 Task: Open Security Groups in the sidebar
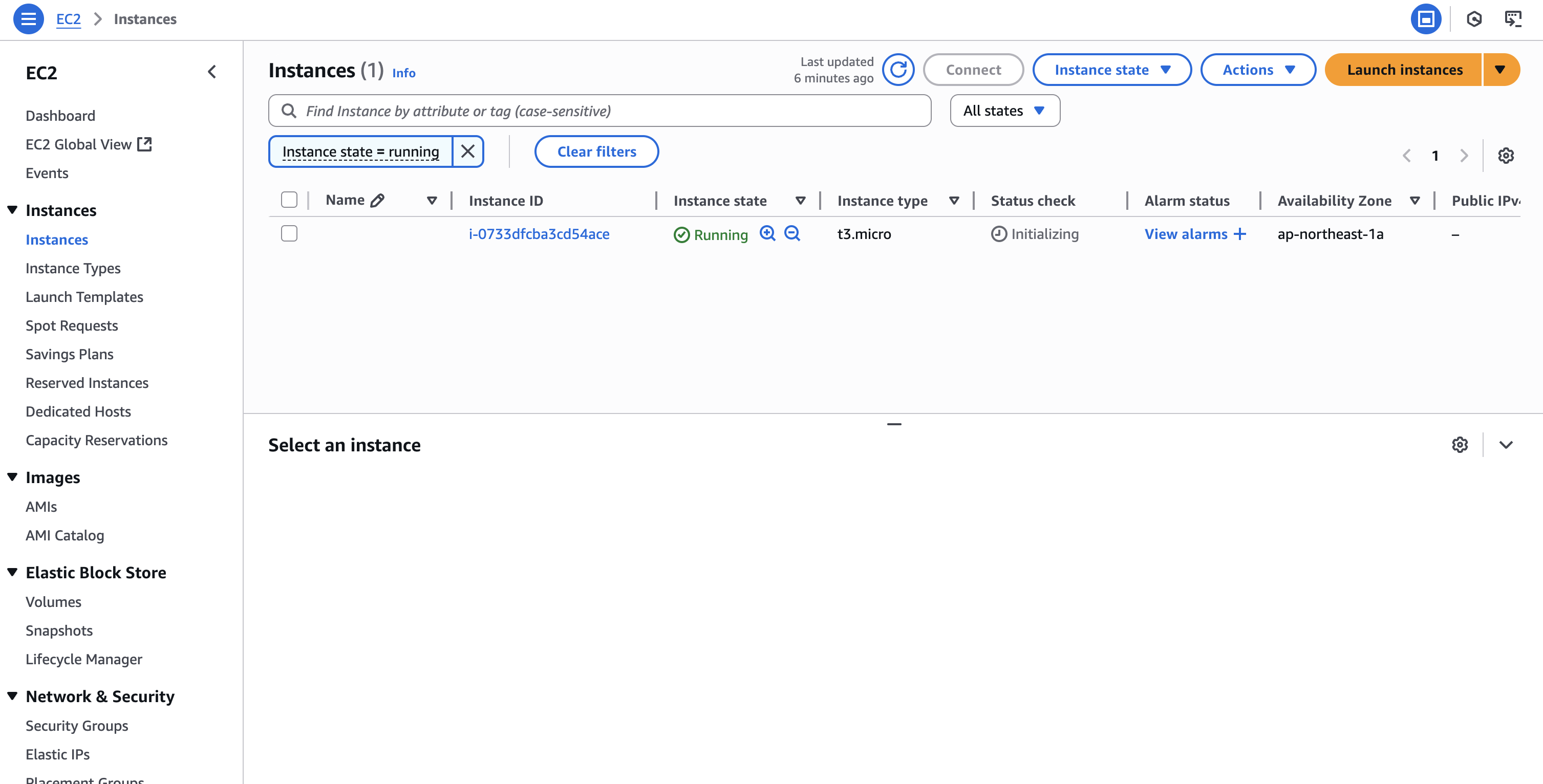click(x=77, y=726)
